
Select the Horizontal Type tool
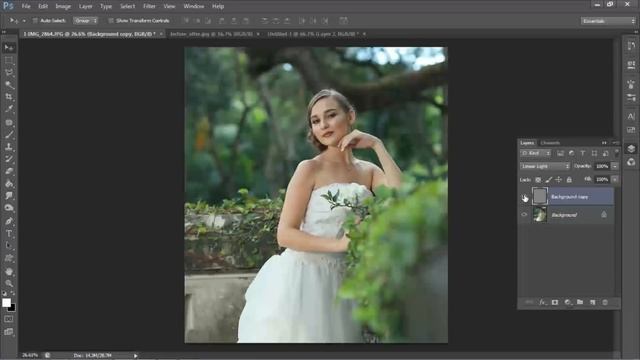[9, 233]
